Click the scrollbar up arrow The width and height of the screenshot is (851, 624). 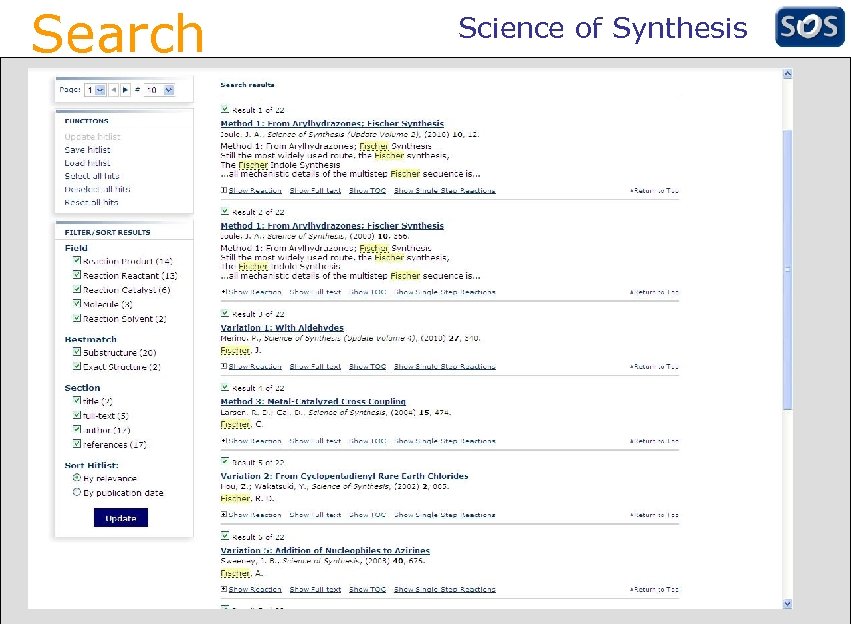click(x=788, y=74)
